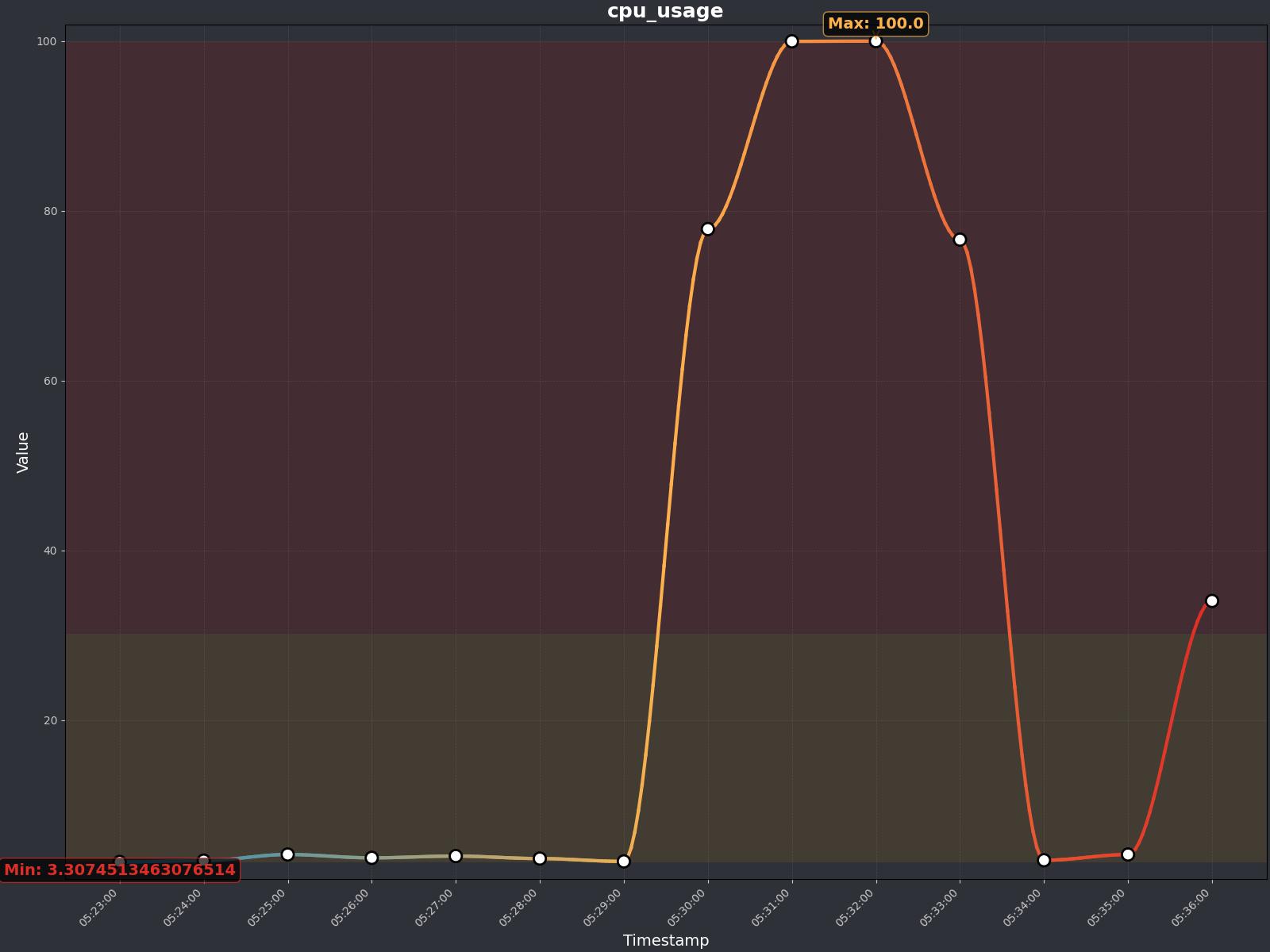Image resolution: width=1270 pixels, height=952 pixels.
Task: Click the 05:23:00 x-axis tick label
Action: 100,908
